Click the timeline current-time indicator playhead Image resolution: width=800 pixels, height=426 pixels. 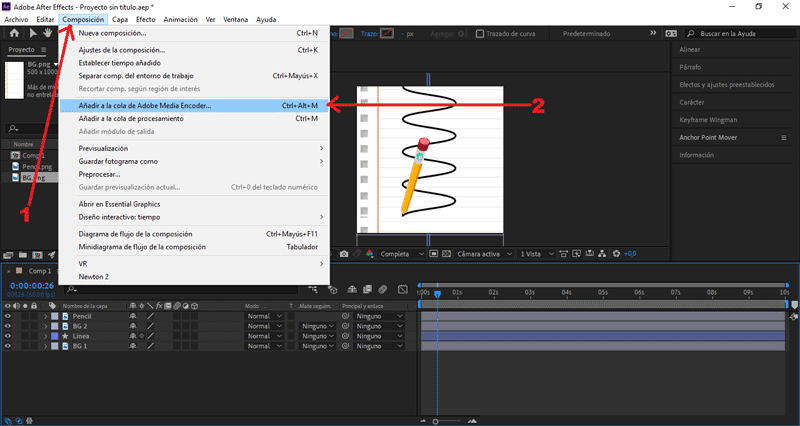pos(436,292)
